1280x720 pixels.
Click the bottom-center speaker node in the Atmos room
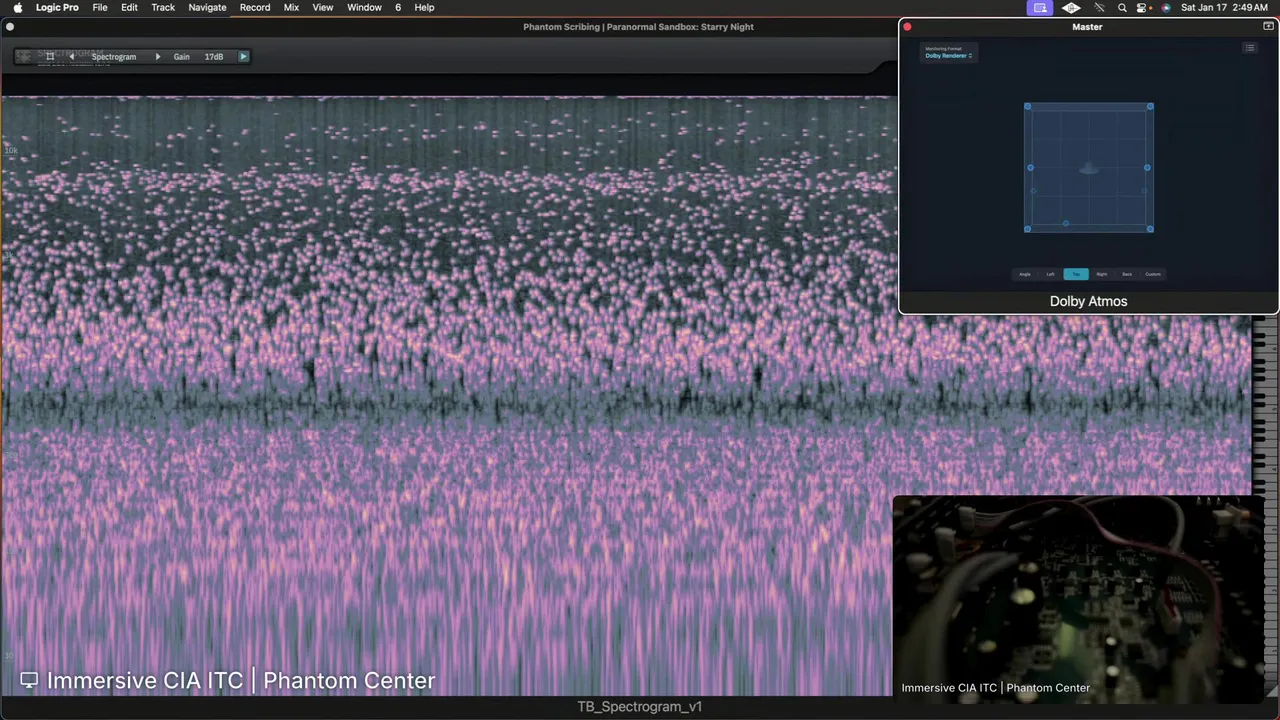click(1066, 223)
